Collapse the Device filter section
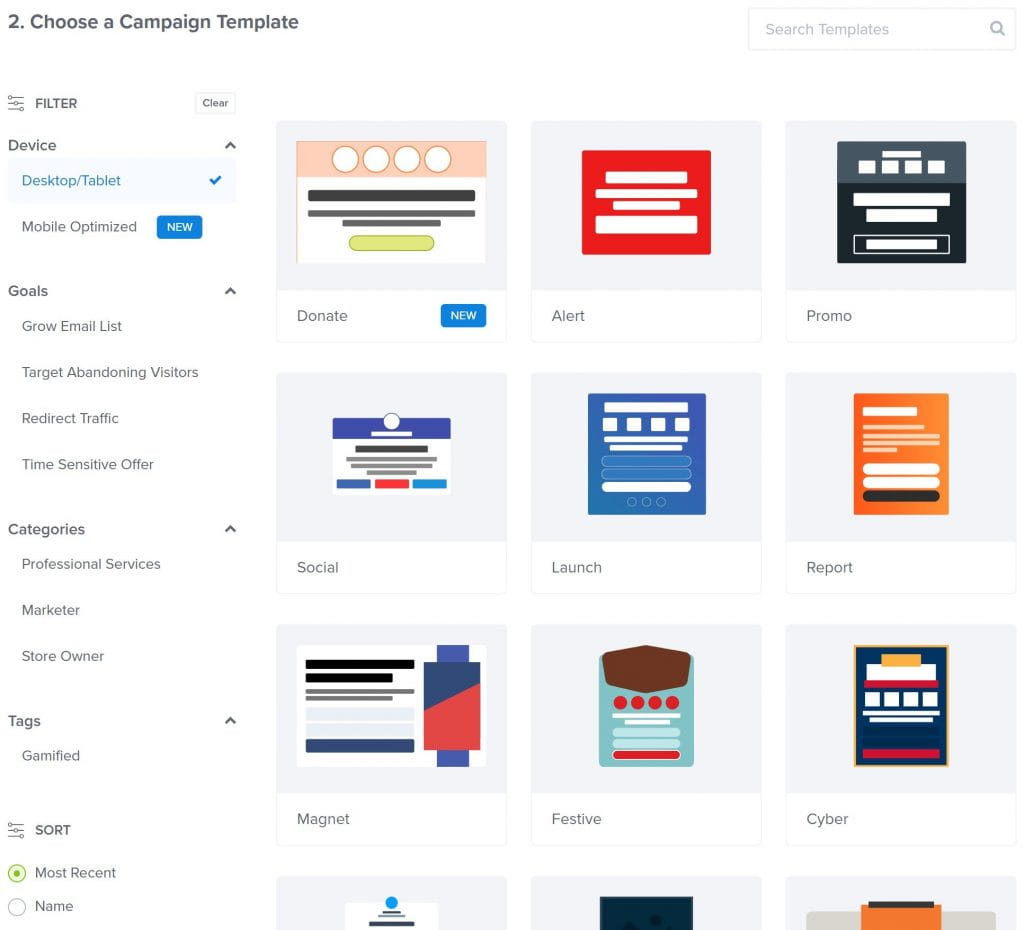This screenshot has height=930, width=1024. click(230, 146)
